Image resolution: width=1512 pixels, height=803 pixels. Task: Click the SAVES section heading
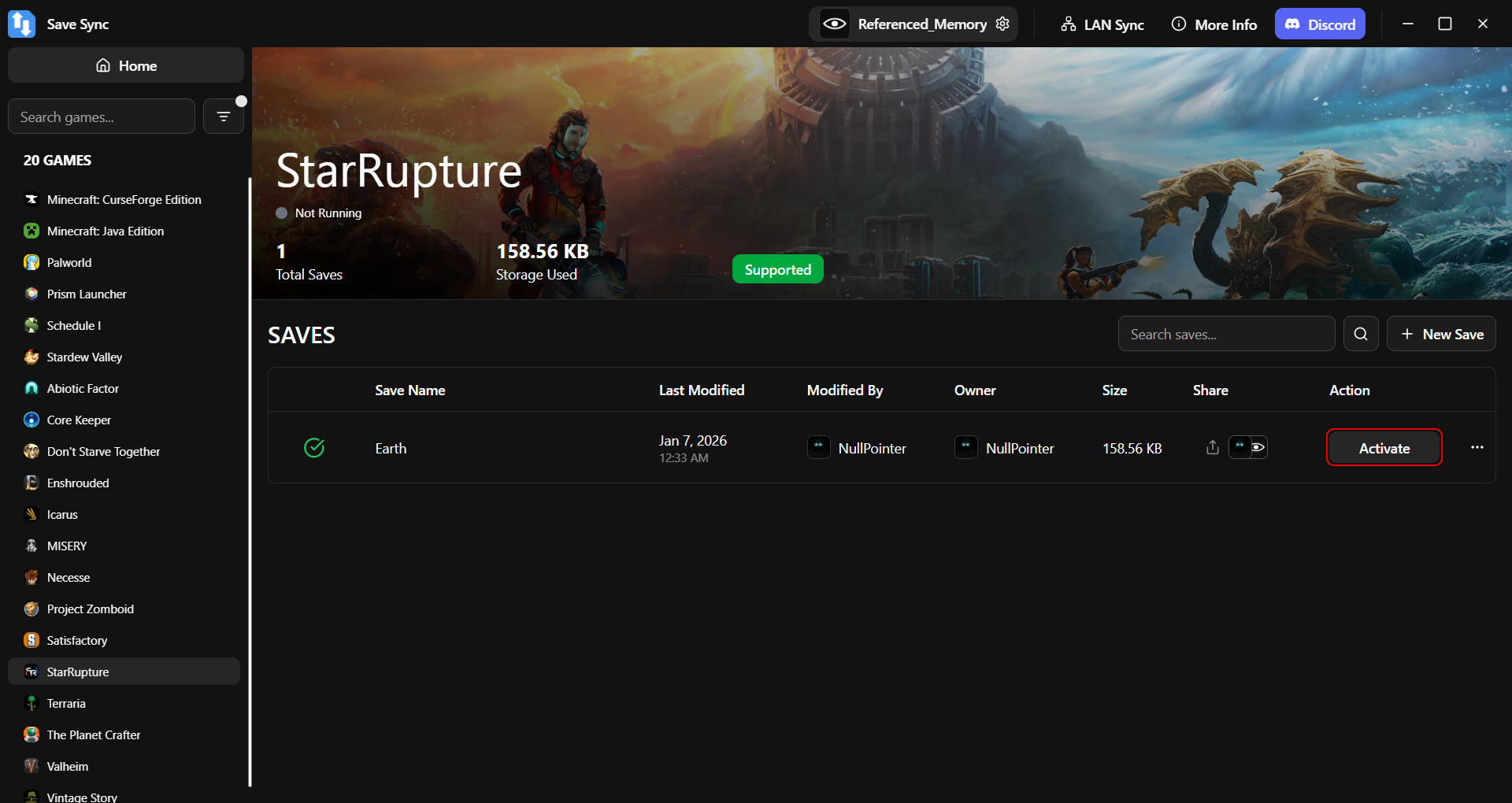coord(302,335)
